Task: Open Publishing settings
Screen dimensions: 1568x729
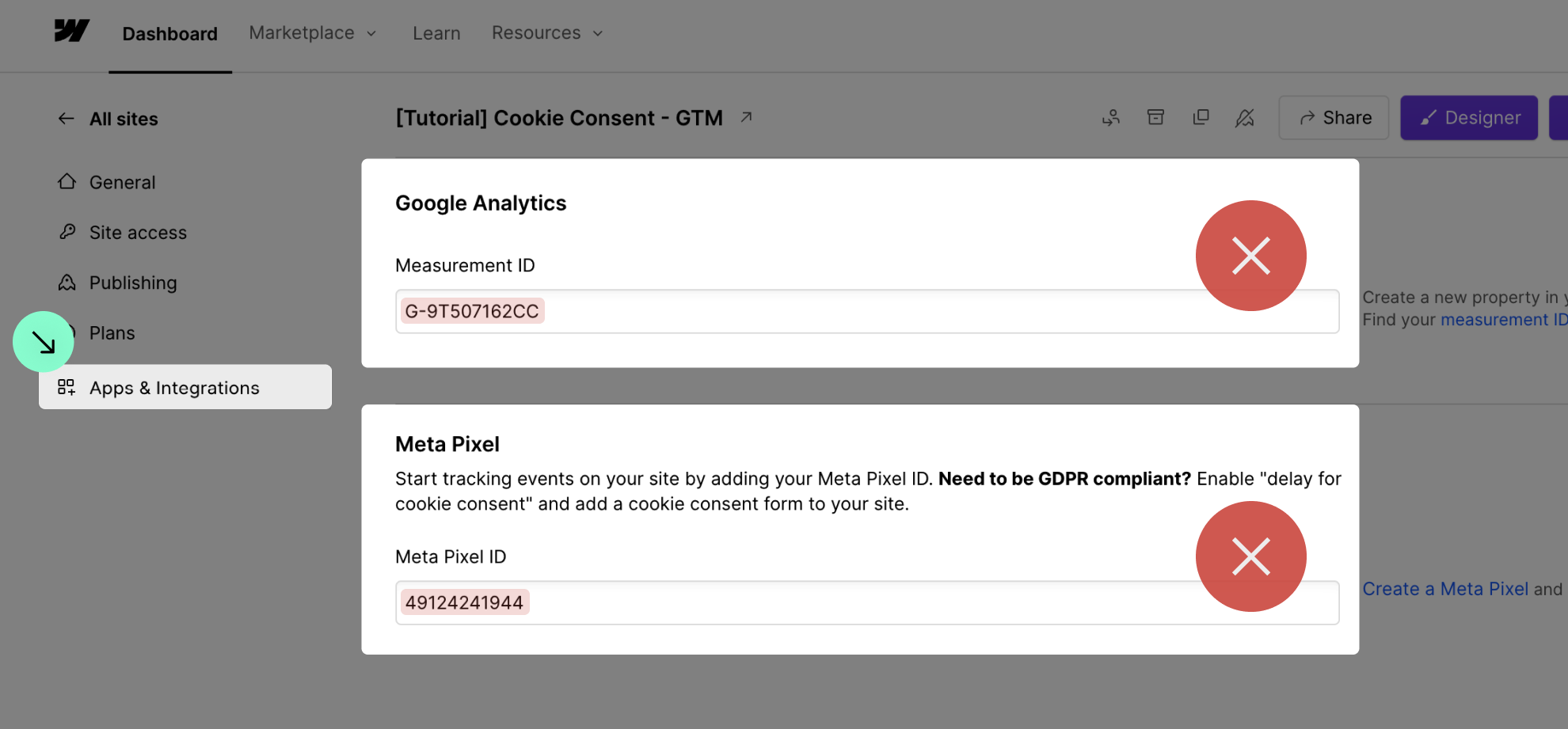Action: 133,283
